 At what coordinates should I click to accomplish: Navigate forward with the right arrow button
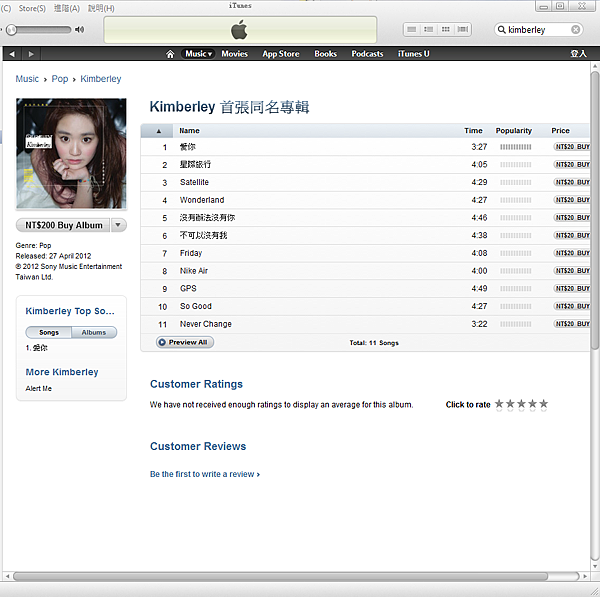[31, 54]
